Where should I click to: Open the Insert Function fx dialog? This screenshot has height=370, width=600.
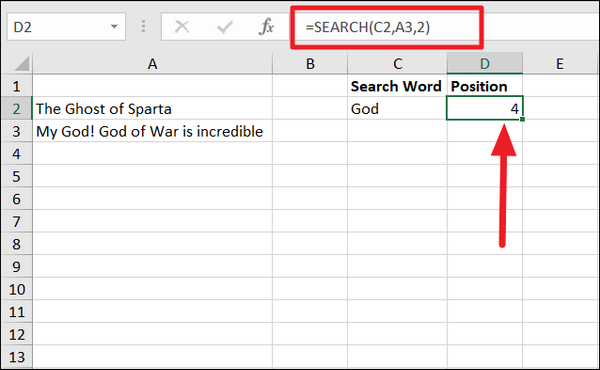coord(267,27)
